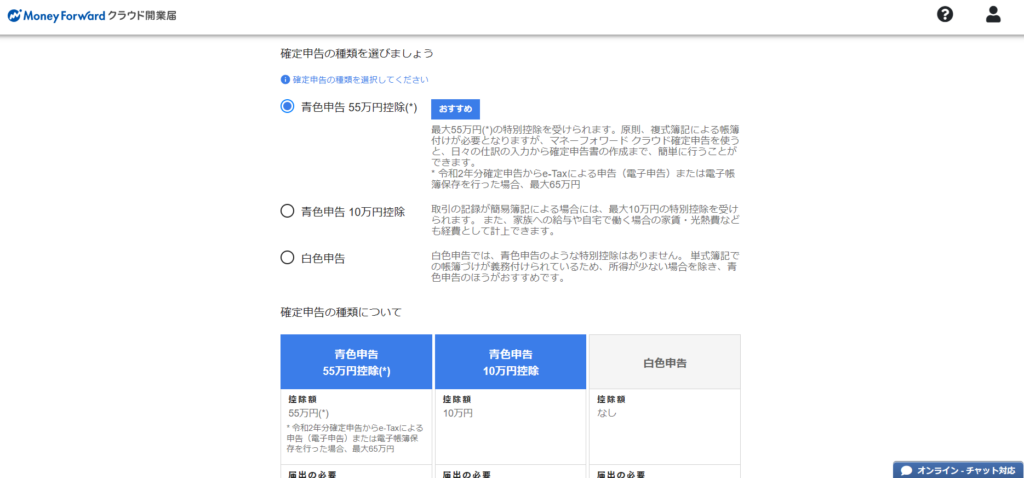Viewport: 1024px width, 478px height.
Task: Click the 青色申告 10万円控除 table header
Action: click(x=510, y=362)
